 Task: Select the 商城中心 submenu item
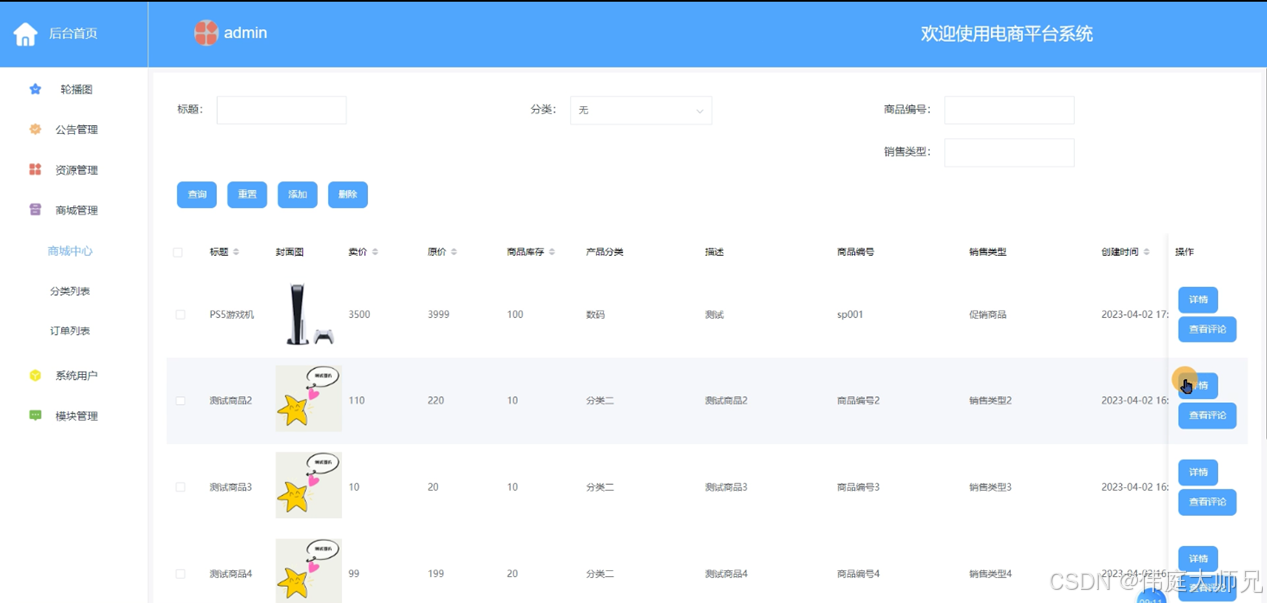(70, 251)
